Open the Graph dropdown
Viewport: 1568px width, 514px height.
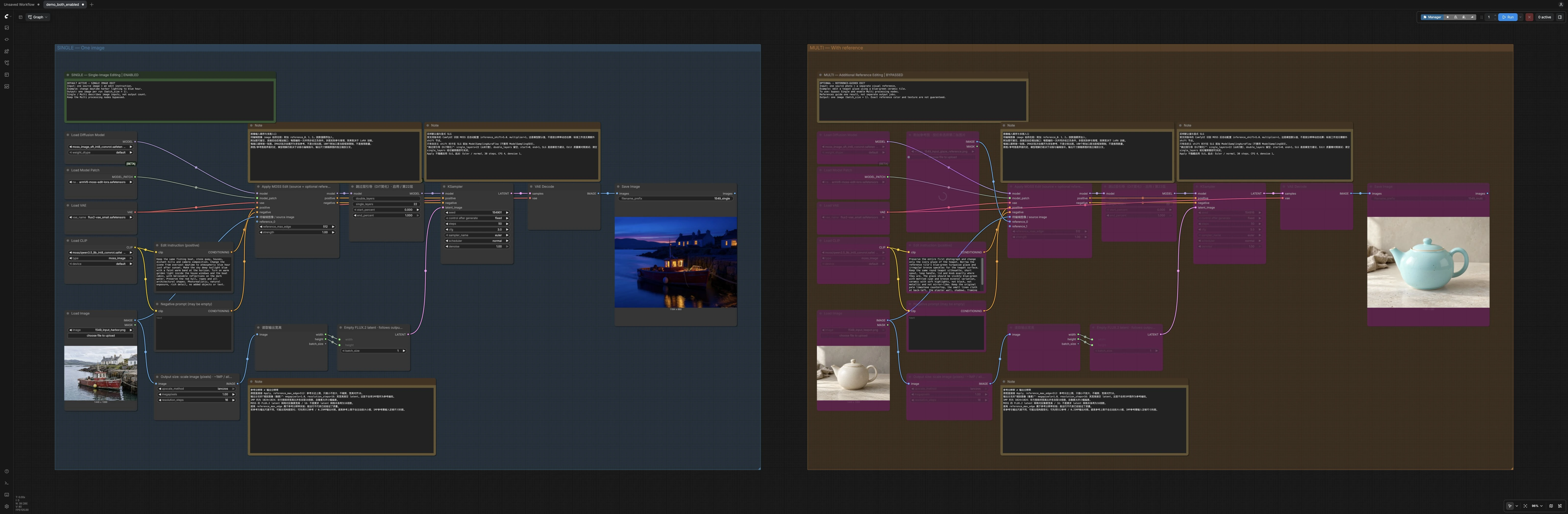38,17
